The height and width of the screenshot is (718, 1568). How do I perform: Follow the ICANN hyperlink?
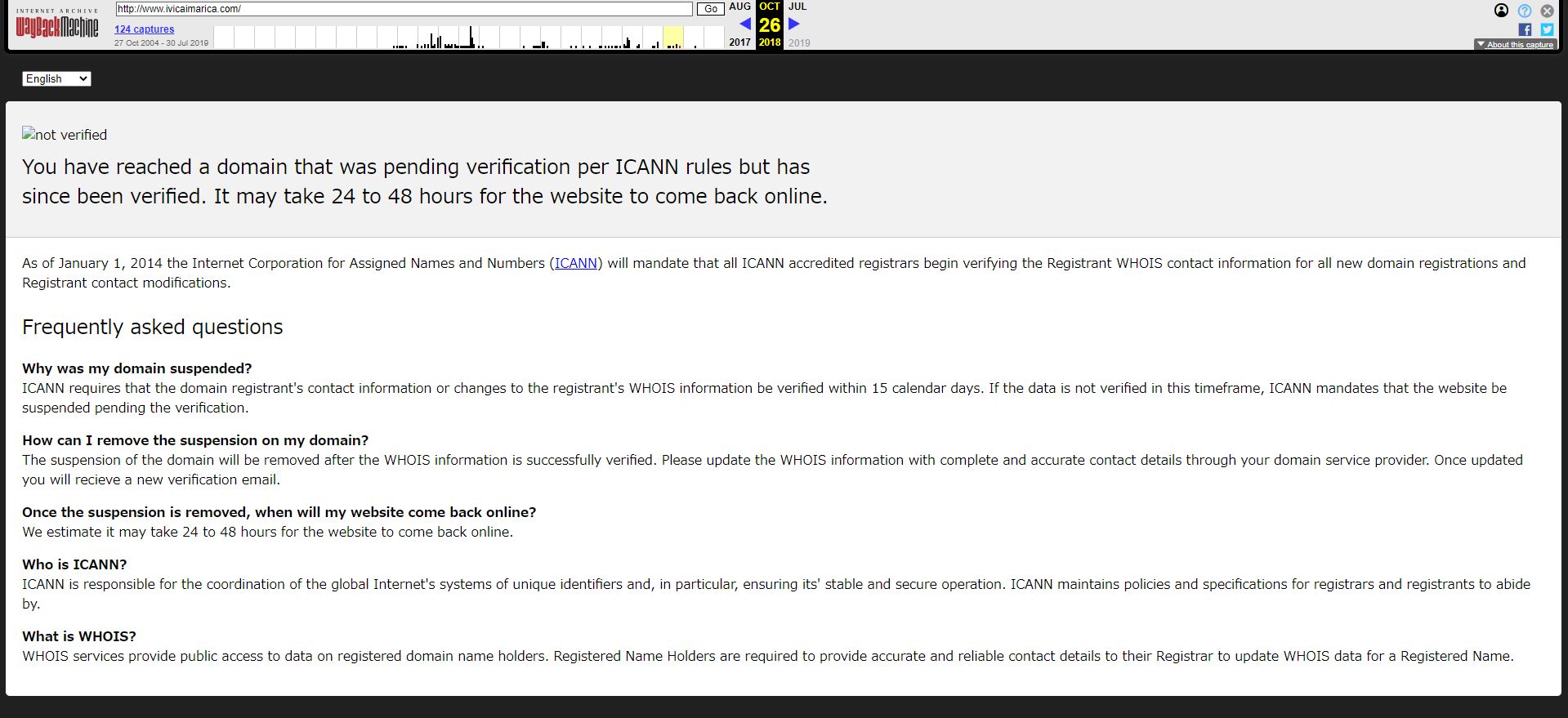[575, 263]
